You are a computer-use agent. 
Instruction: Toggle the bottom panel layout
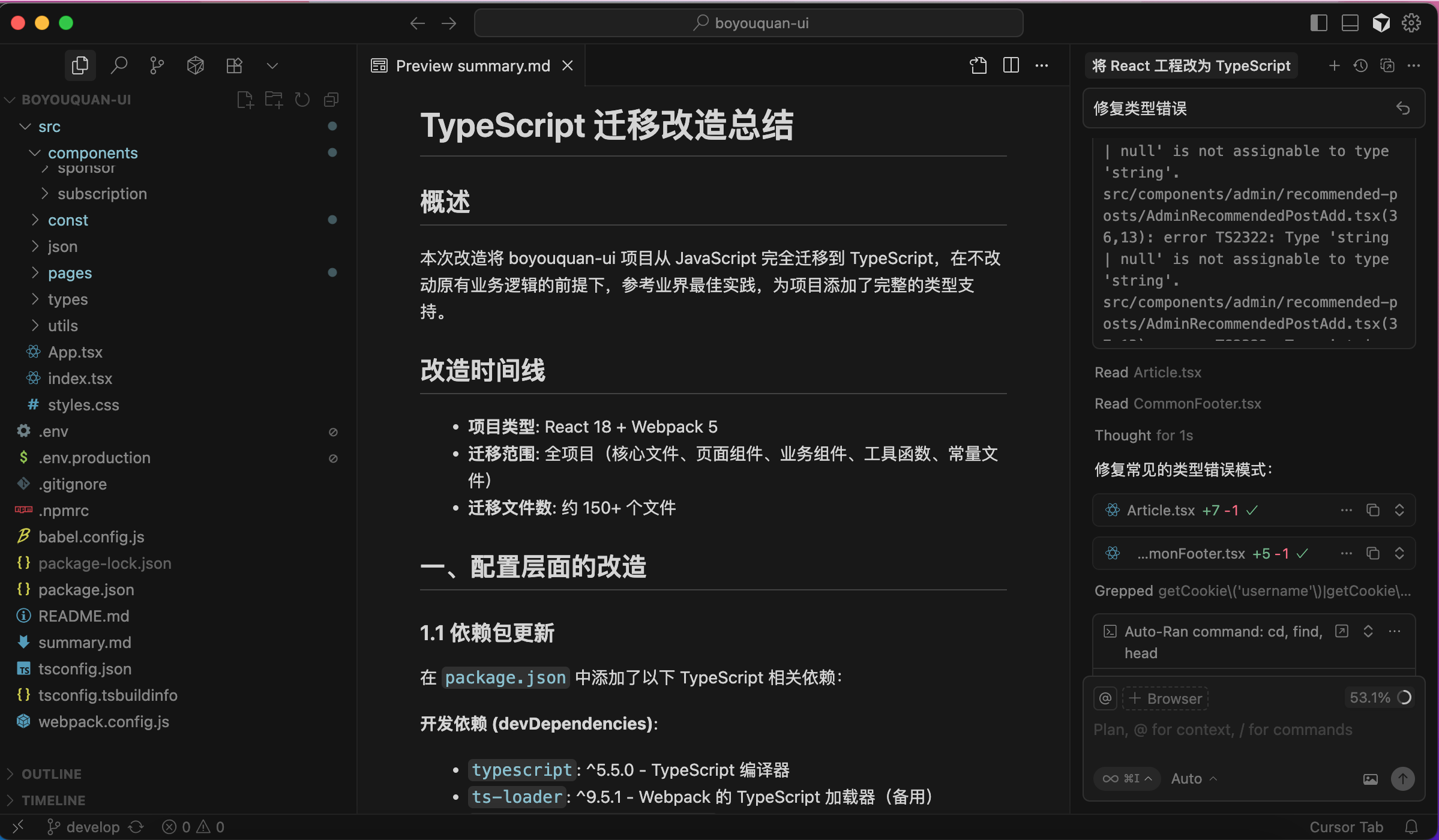(1350, 23)
